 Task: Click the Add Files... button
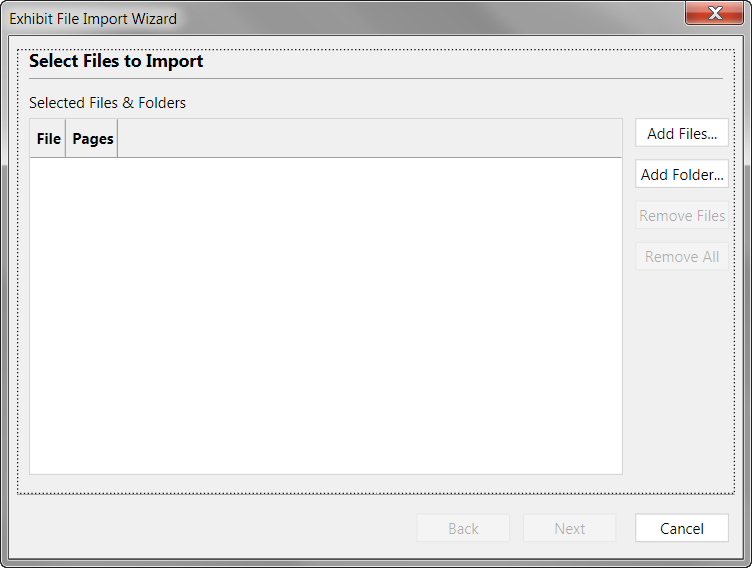(682, 133)
